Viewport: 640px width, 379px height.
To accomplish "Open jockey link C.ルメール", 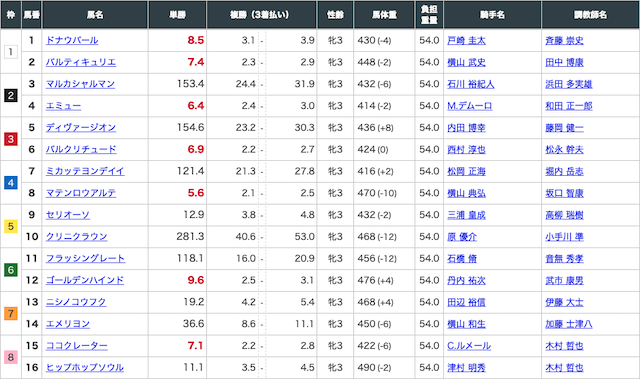I will pos(469,346).
